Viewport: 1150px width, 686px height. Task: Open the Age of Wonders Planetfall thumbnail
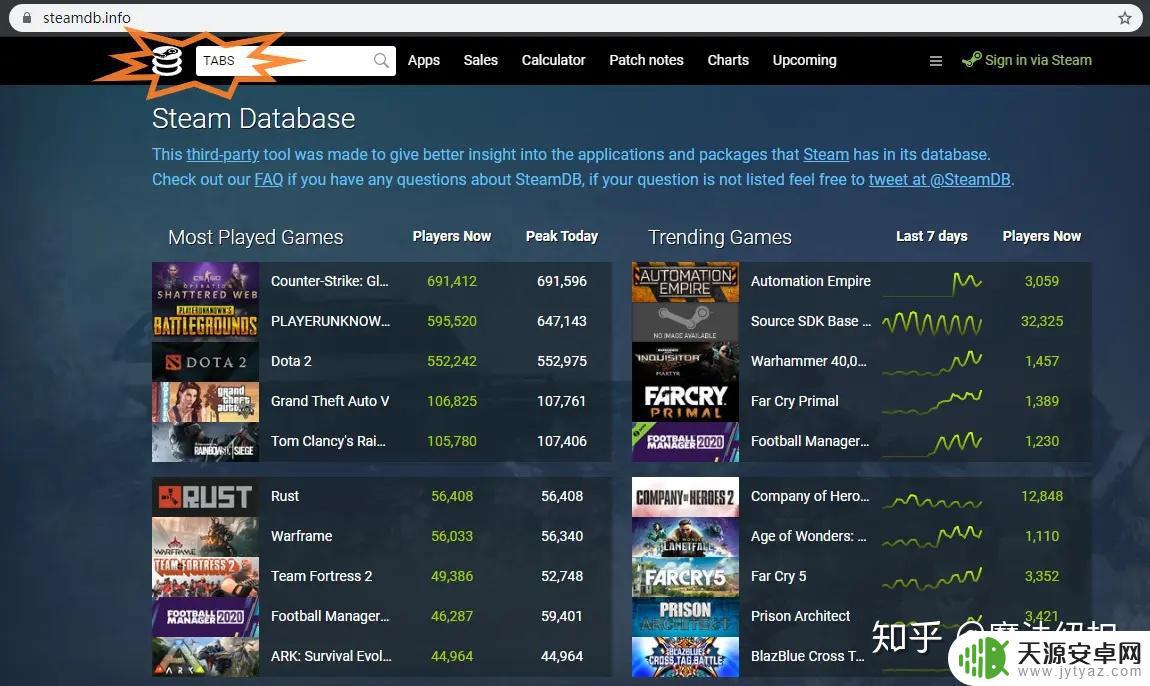coord(685,536)
